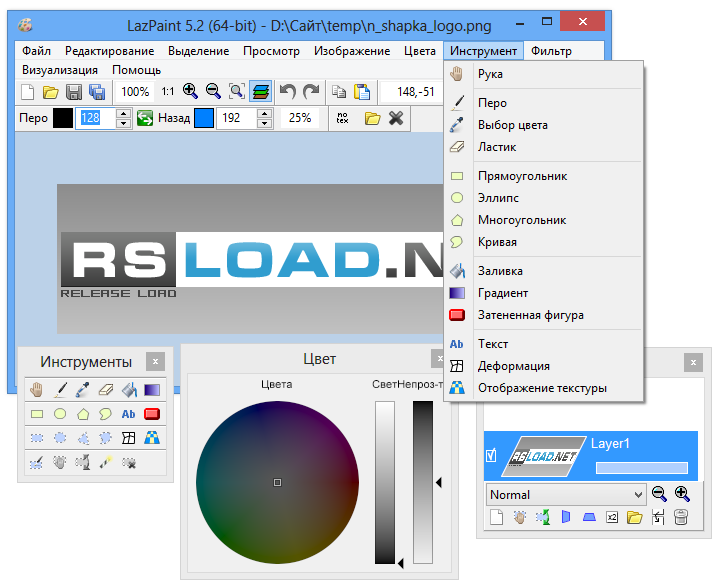The height and width of the screenshot is (587, 727).
Task: Choose the grid deformation tool in Инструменты panel
Action: coord(129,438)
